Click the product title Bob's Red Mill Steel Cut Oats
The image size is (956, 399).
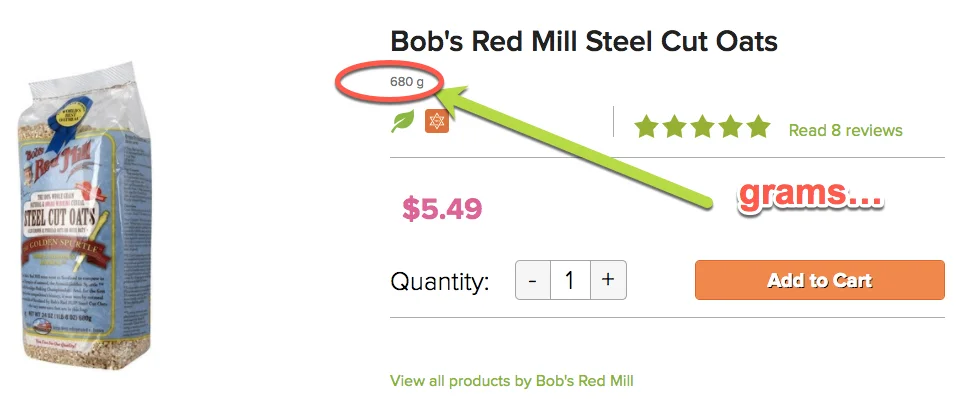click(x=583, y=42)
